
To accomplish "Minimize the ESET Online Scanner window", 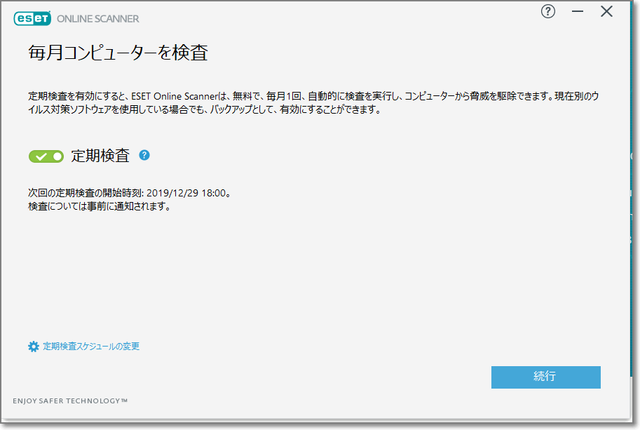I will [577, 12].
